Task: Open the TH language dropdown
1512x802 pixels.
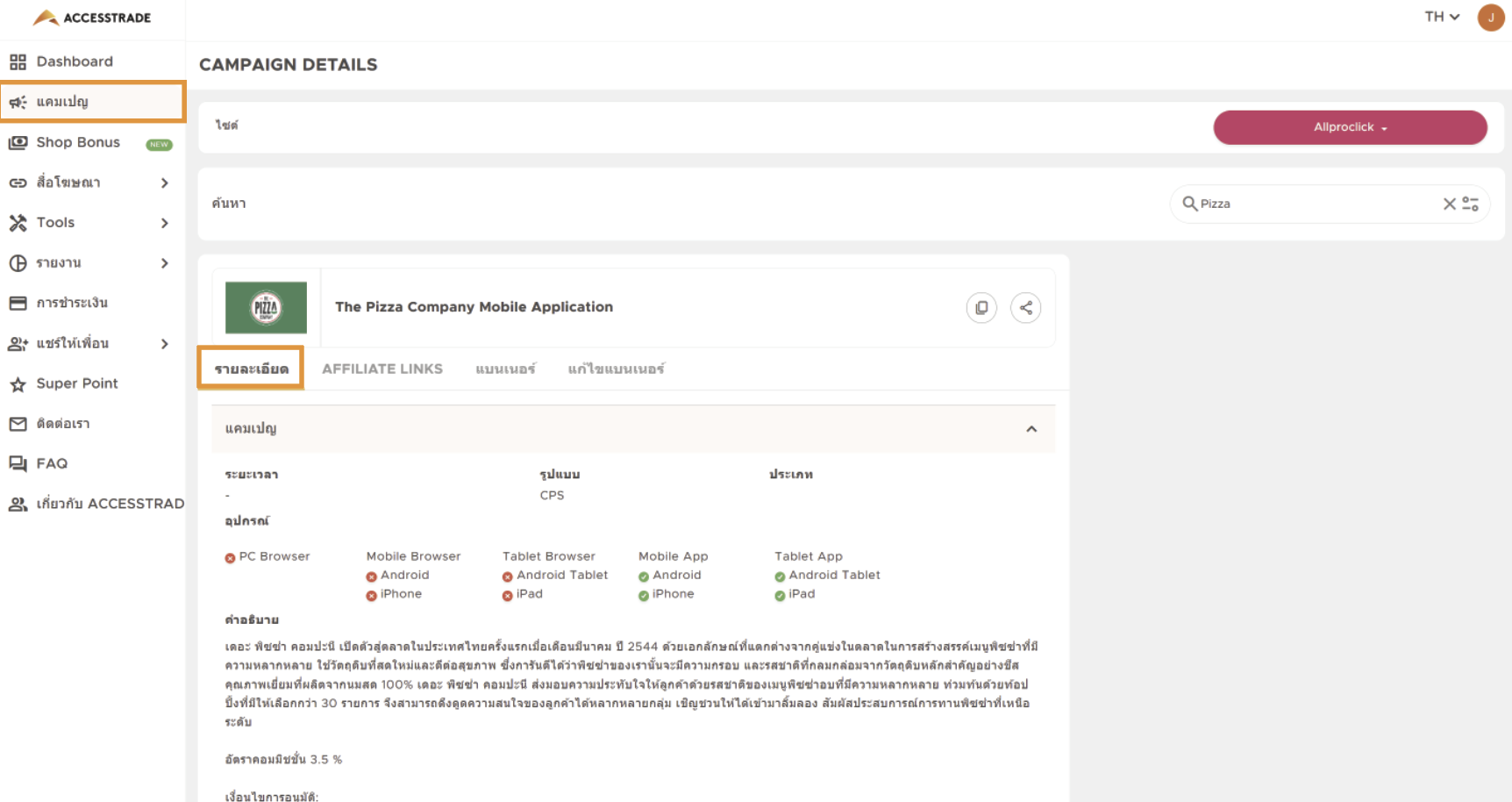Action: tap(1441, 17)
